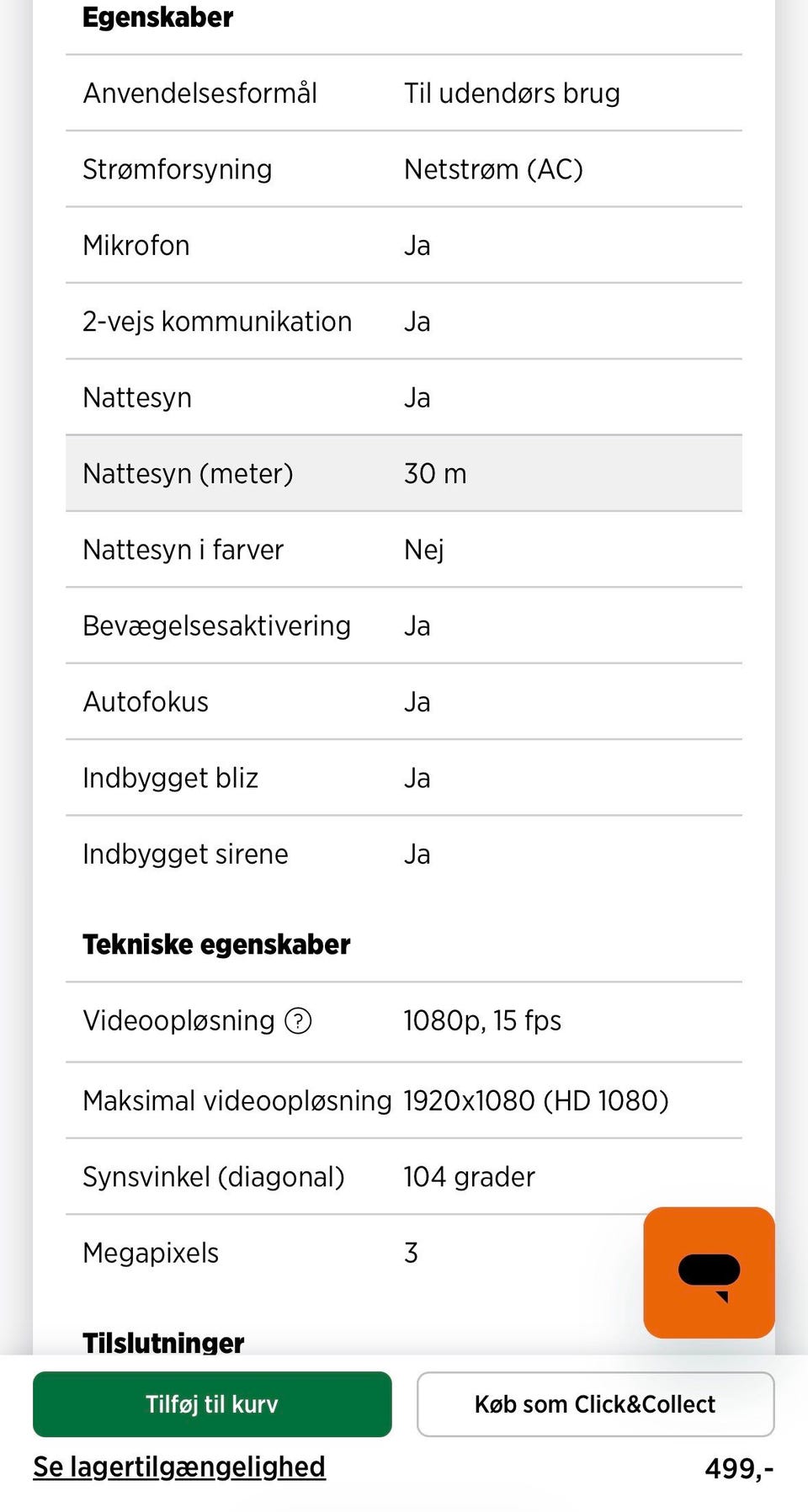This screenshot has height=1512, width=808.
Task: Open the Se lagertilgængelighed link
Action: 179,1467
